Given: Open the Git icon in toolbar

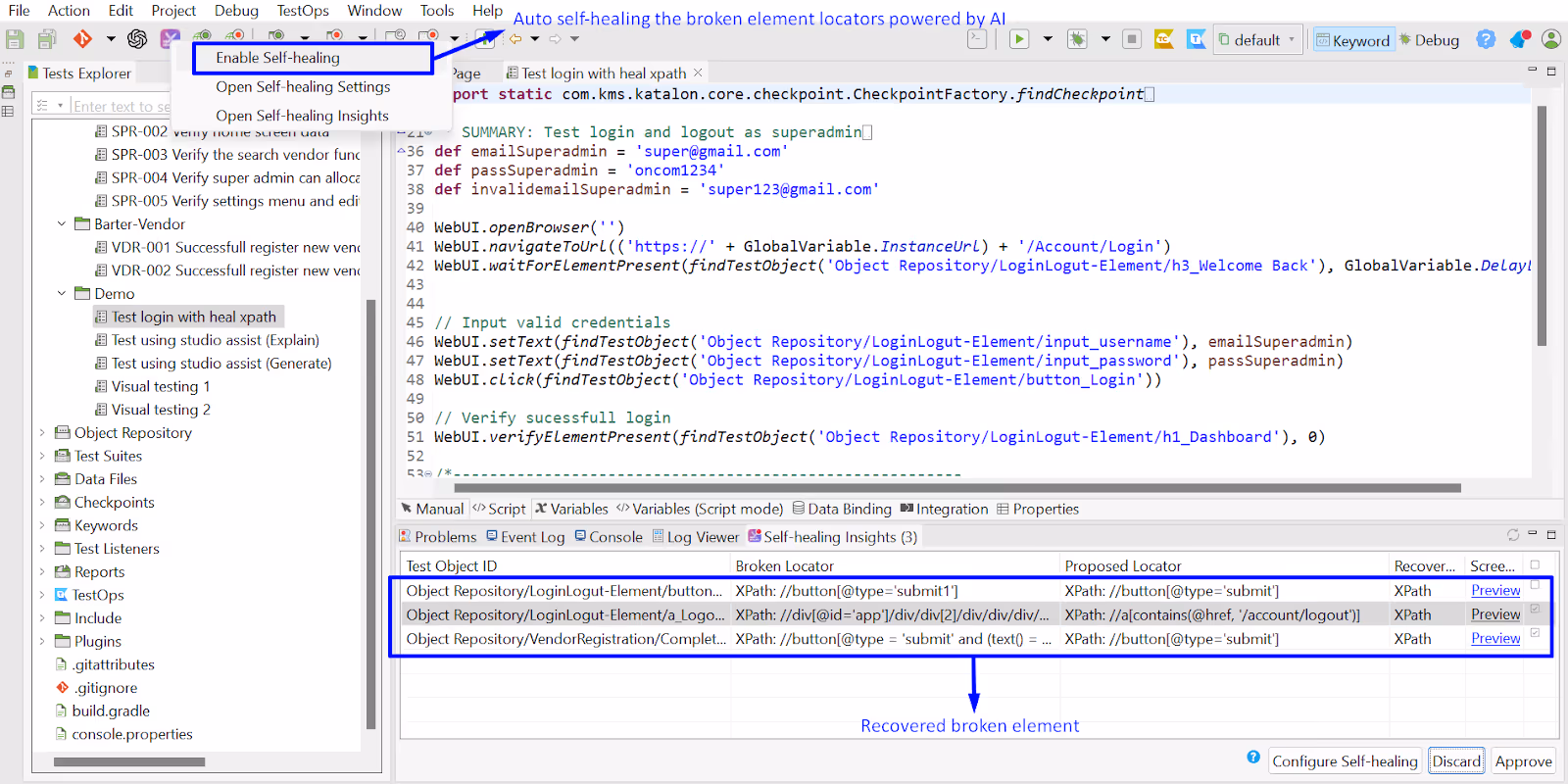Looking at the screenshot, I should [x=82, y=39].
